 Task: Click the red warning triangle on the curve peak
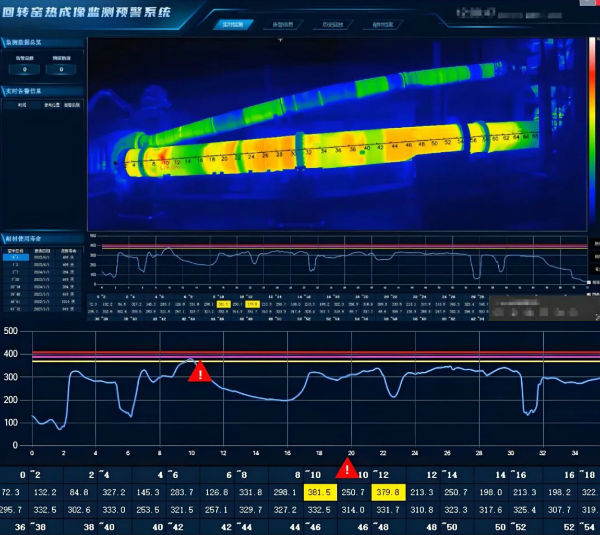pos(200,372)
